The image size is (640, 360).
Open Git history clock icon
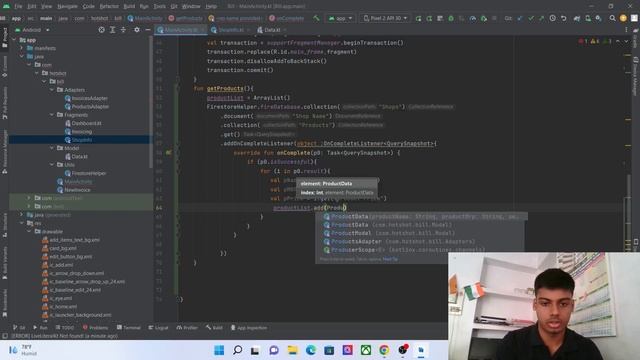[x=553, y=18]
